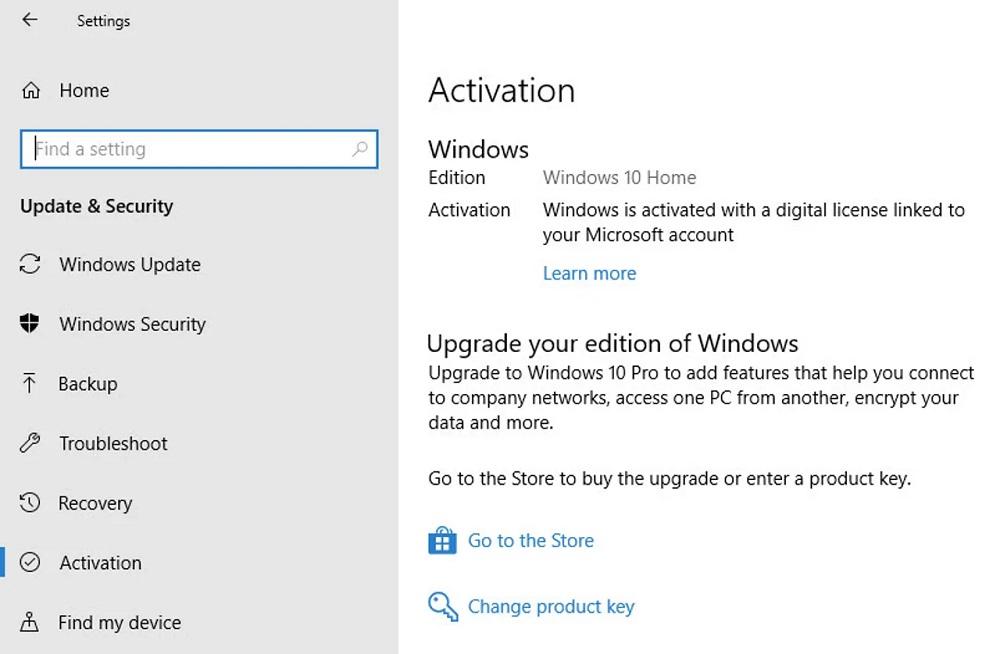Click the Home house icon

click(x=31, y=91)
